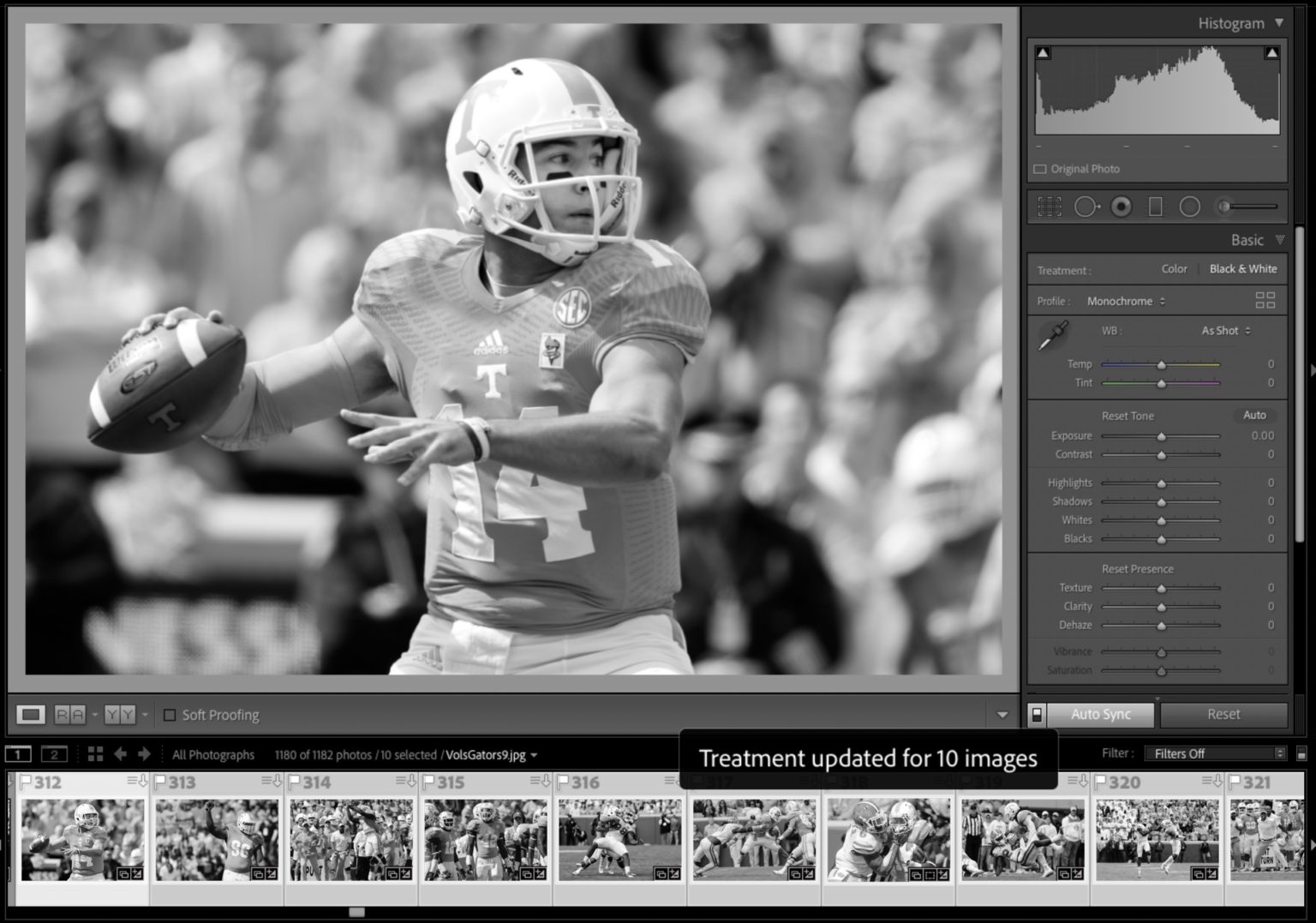Select the Spot Removal tool
Screen dimensions: 1316x923
tap(1086, 206)
